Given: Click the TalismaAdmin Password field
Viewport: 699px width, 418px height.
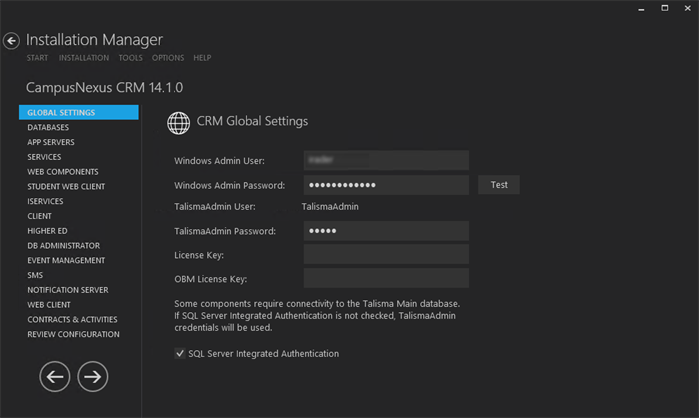Looking at the screenshot, I should [386, 231].
